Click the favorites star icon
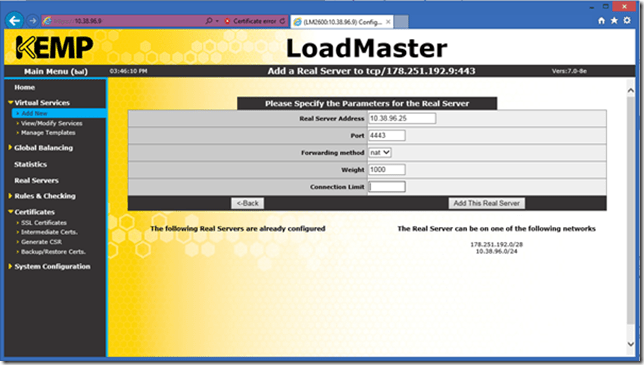 (x=614, y=21)
